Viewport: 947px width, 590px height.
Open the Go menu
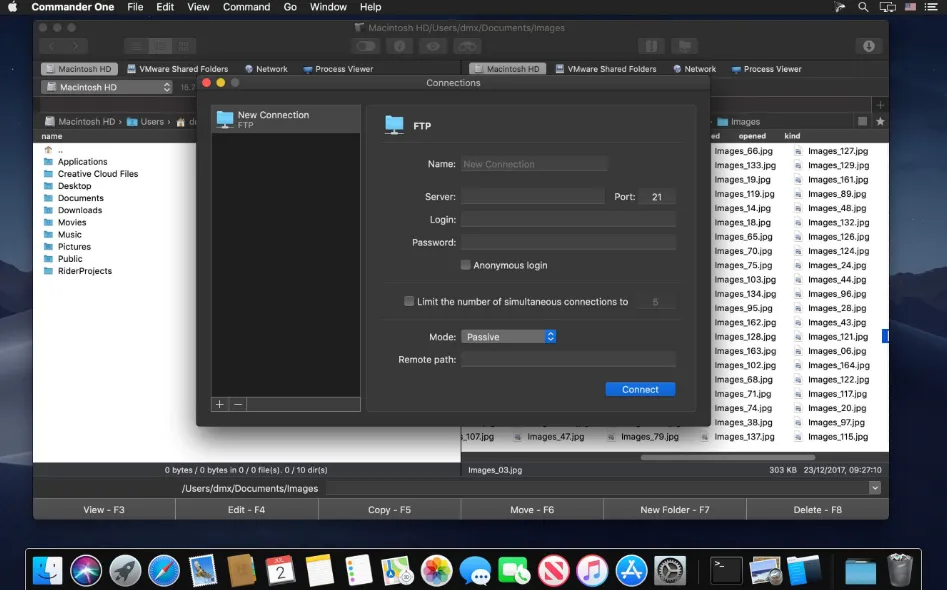pos(290,7)
